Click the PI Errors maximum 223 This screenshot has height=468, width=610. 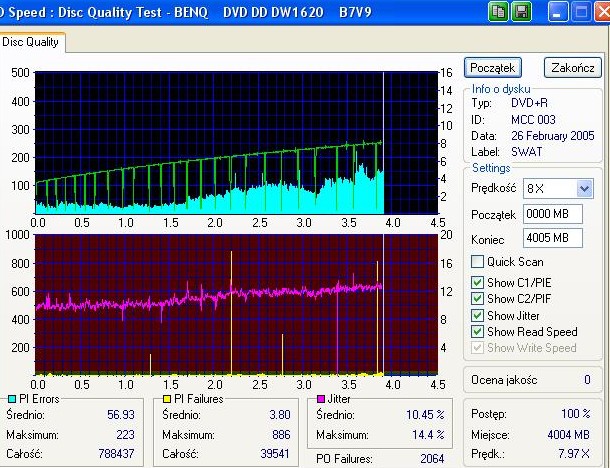pyautogui.click(x=125, y=435)
